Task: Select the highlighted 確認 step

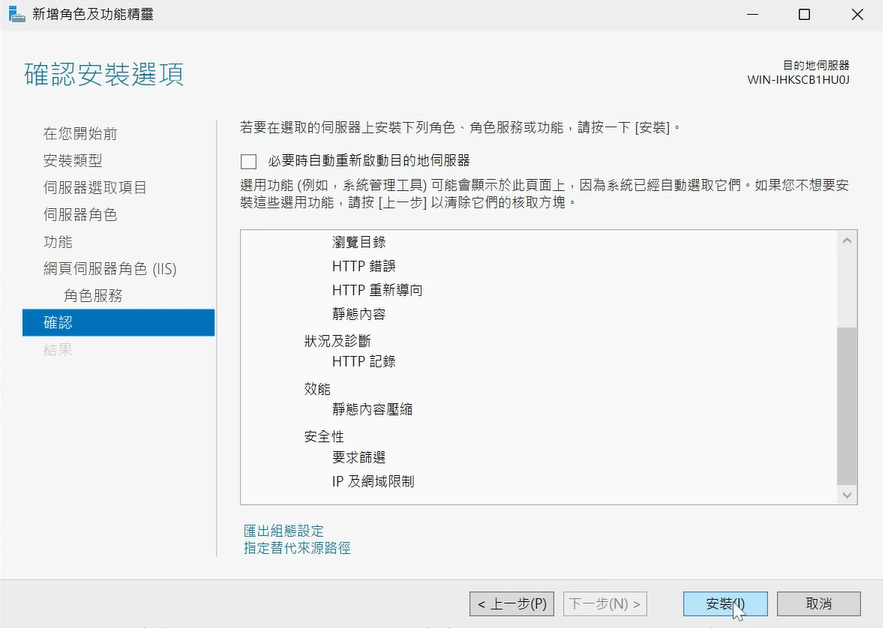Action: coord(118,322)
